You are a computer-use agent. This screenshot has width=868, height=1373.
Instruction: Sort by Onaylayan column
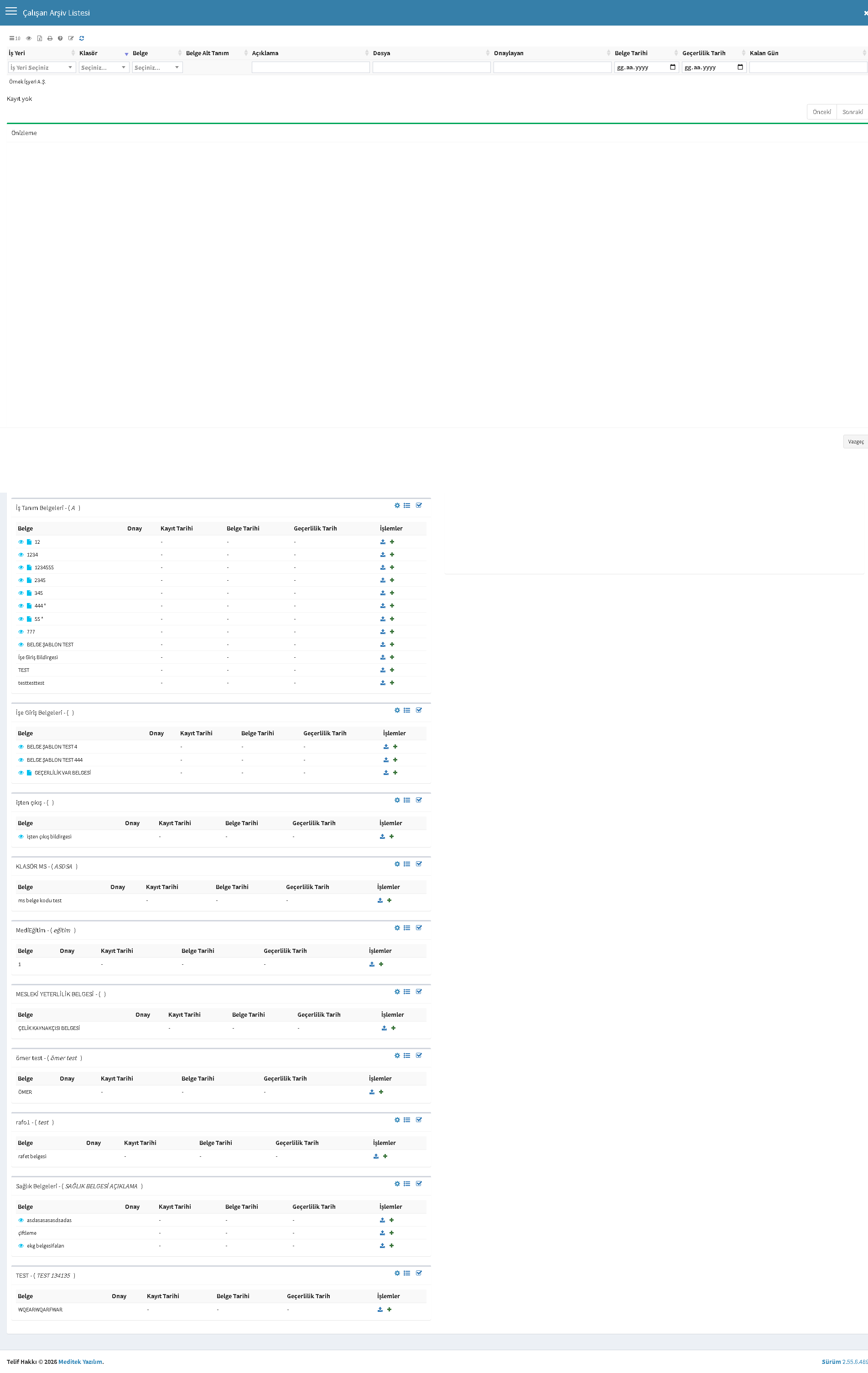(552, 53)
